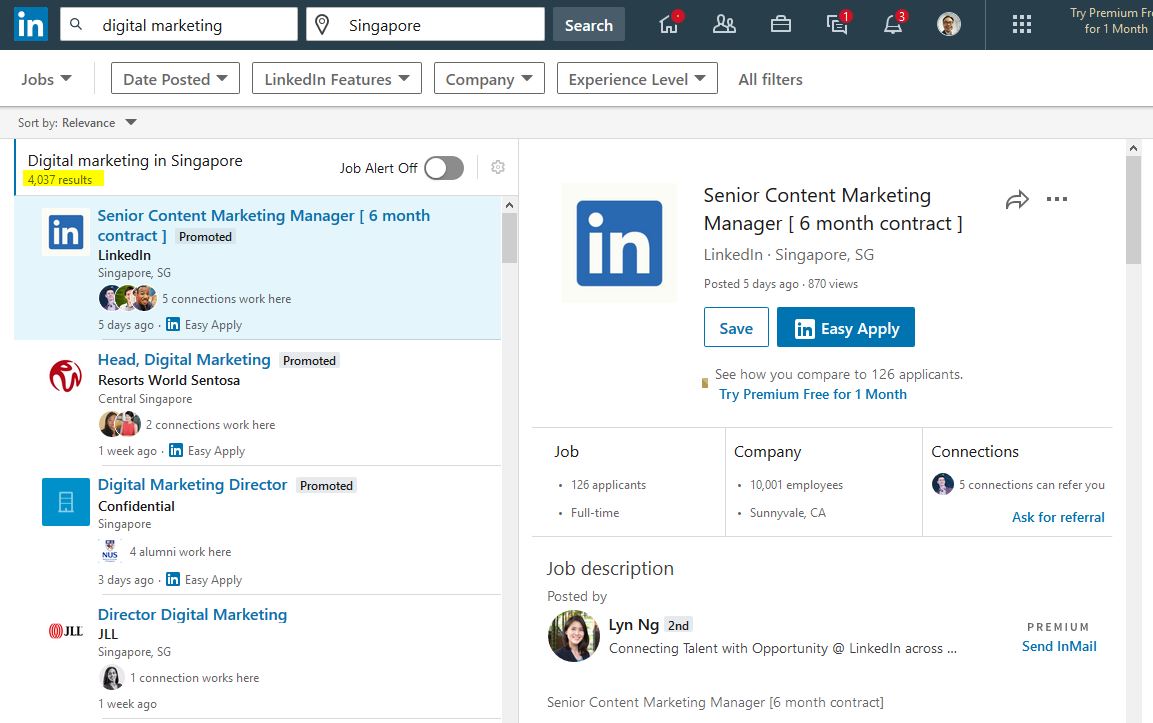Viewport: 1153px width, 723px height.
Task: Toggle the Job Alert switch on
Action: point(444,168)
